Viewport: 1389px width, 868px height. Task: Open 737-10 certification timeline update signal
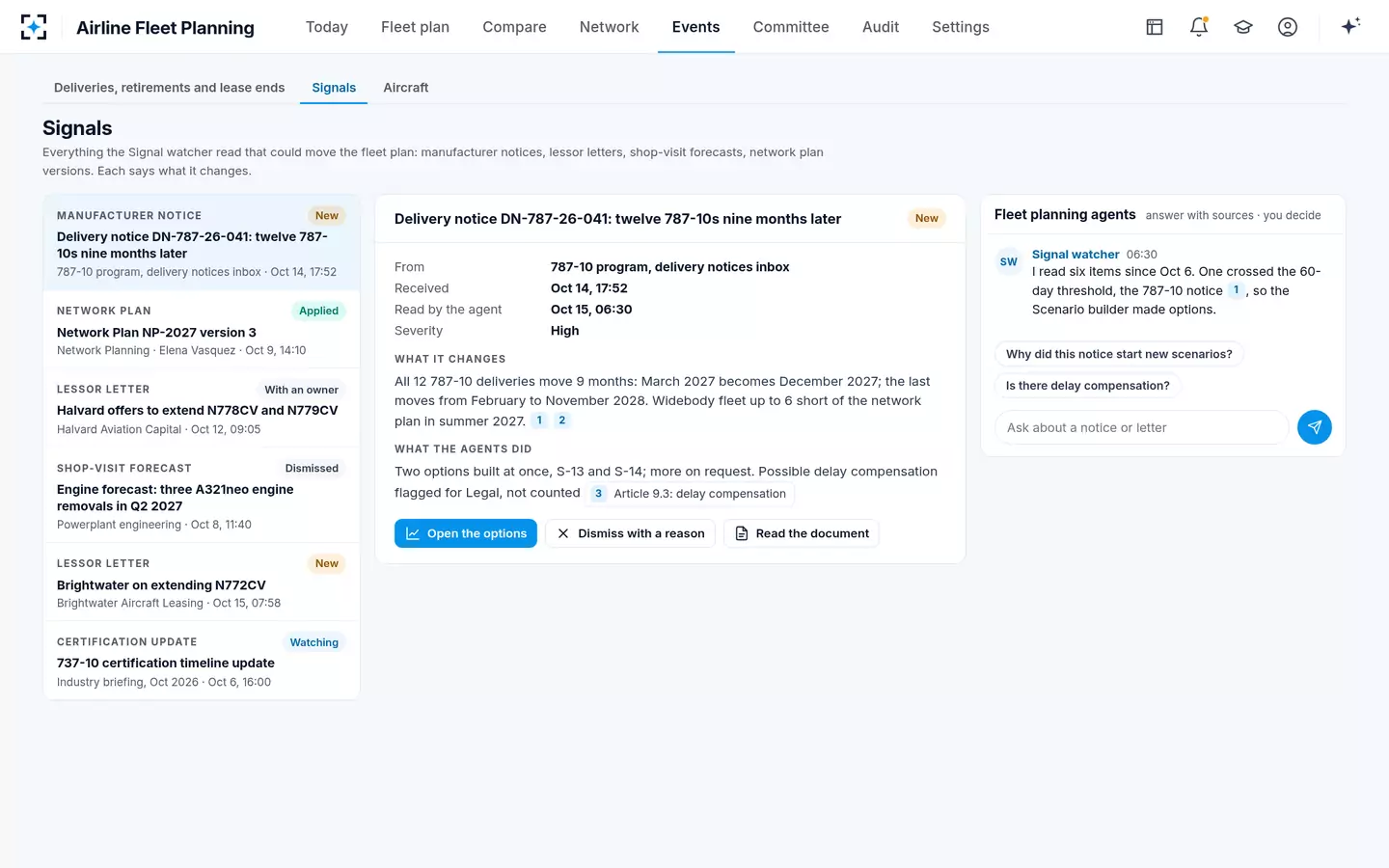pos(202,661)
